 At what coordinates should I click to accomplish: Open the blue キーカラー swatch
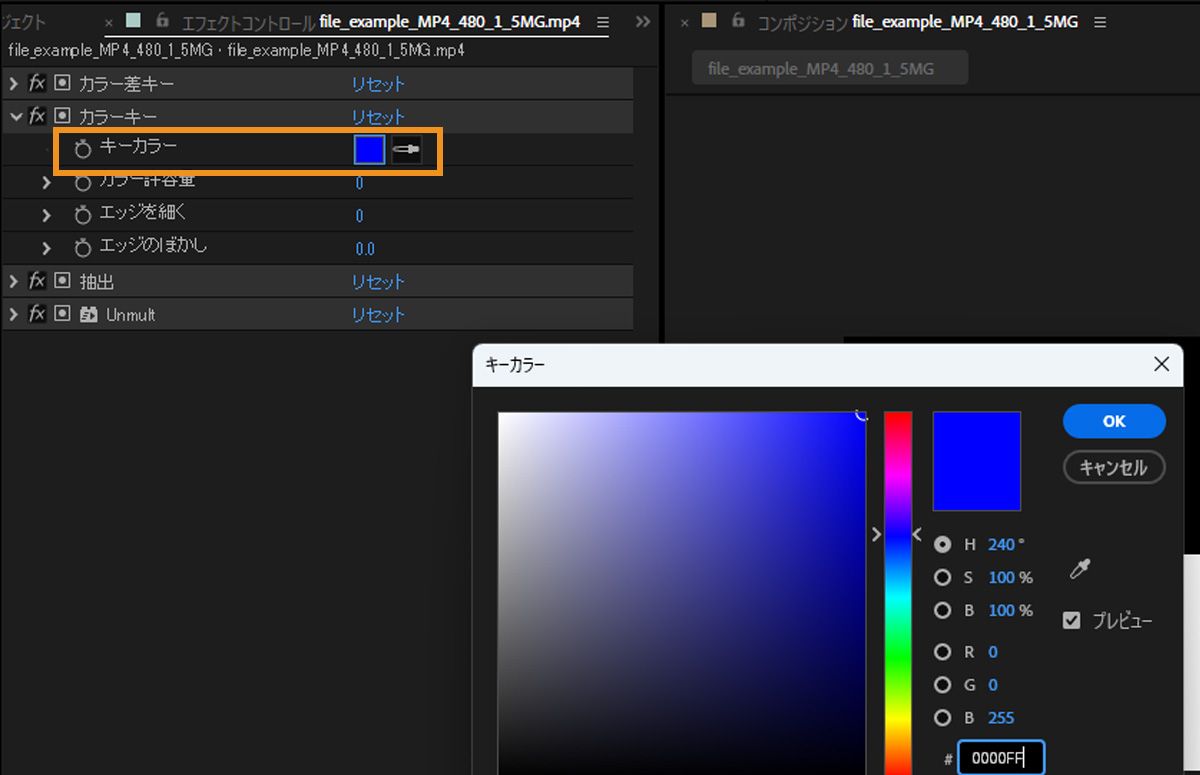coord(369,150)
